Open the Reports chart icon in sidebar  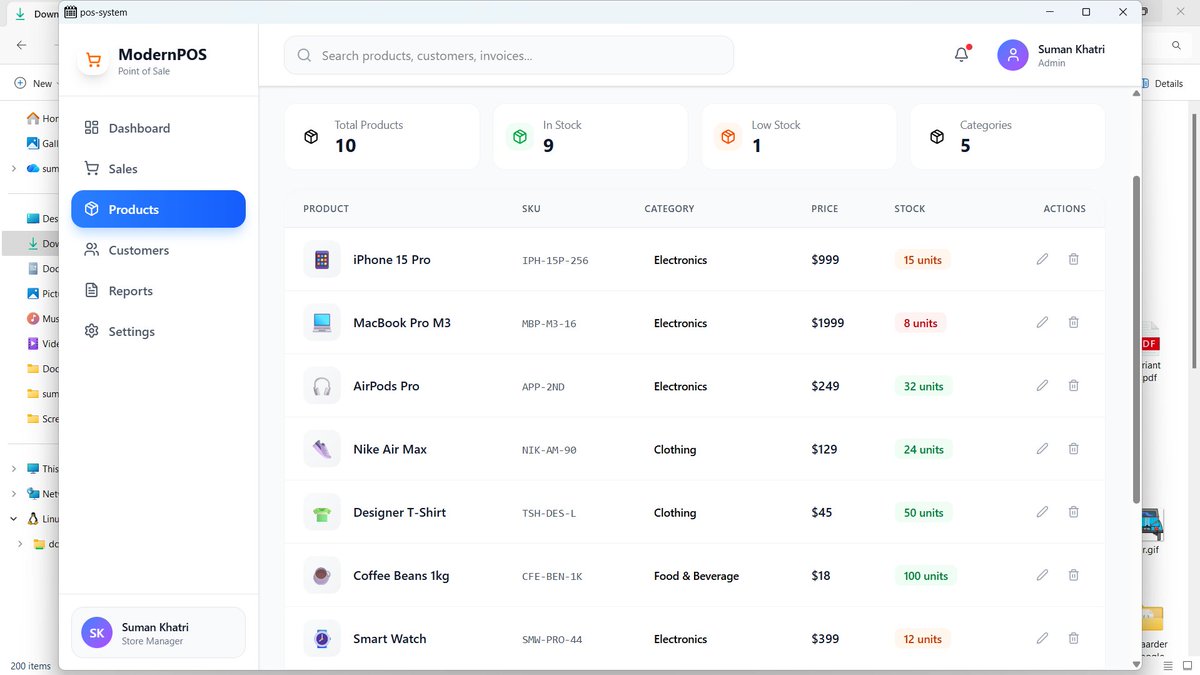coord(91,290)
